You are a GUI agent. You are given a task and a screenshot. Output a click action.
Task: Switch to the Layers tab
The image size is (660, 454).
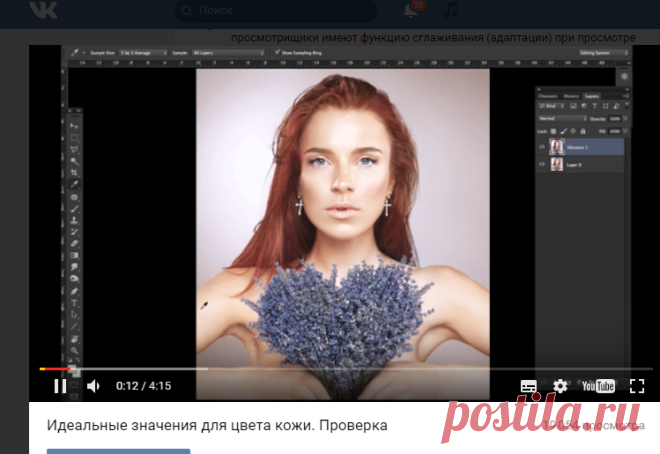click(592, 96)
